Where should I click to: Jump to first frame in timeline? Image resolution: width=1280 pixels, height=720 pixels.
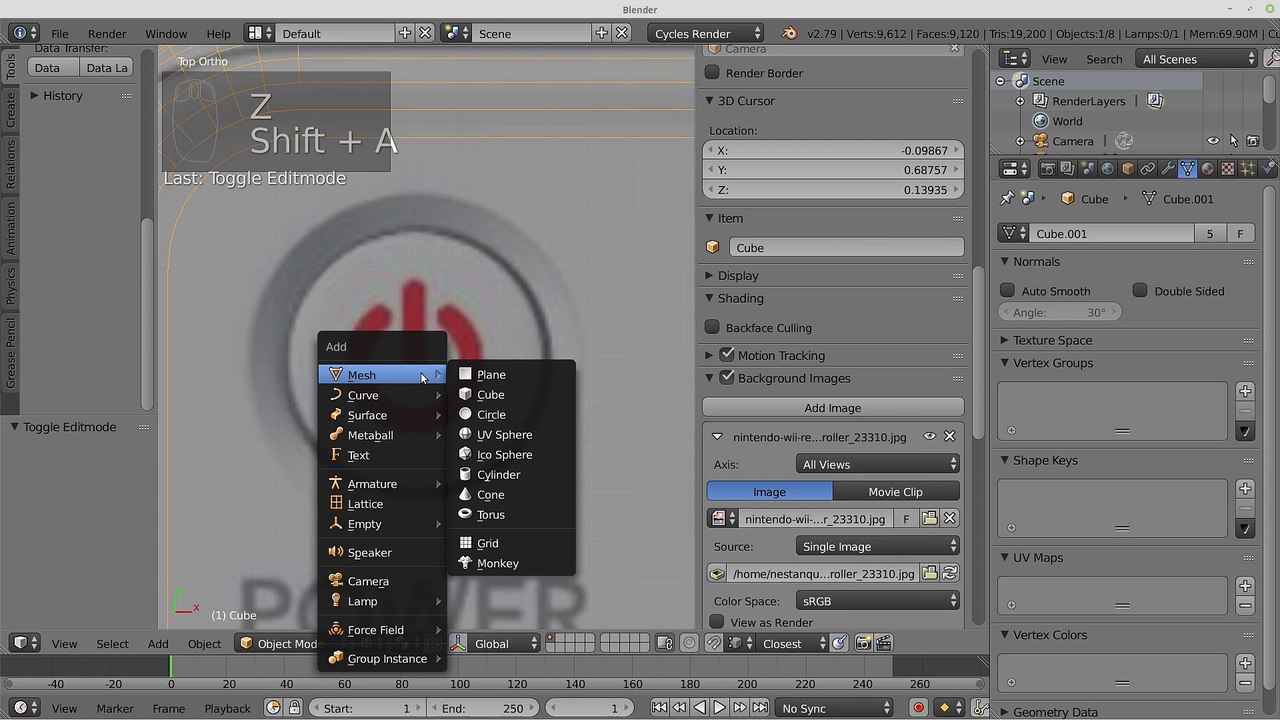[659, 707]
